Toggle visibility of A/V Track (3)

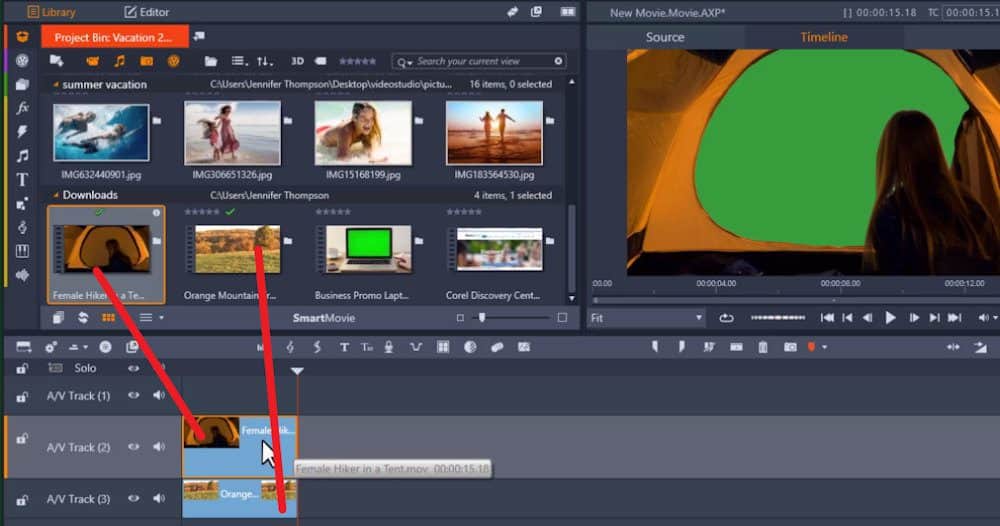point(133,499)
